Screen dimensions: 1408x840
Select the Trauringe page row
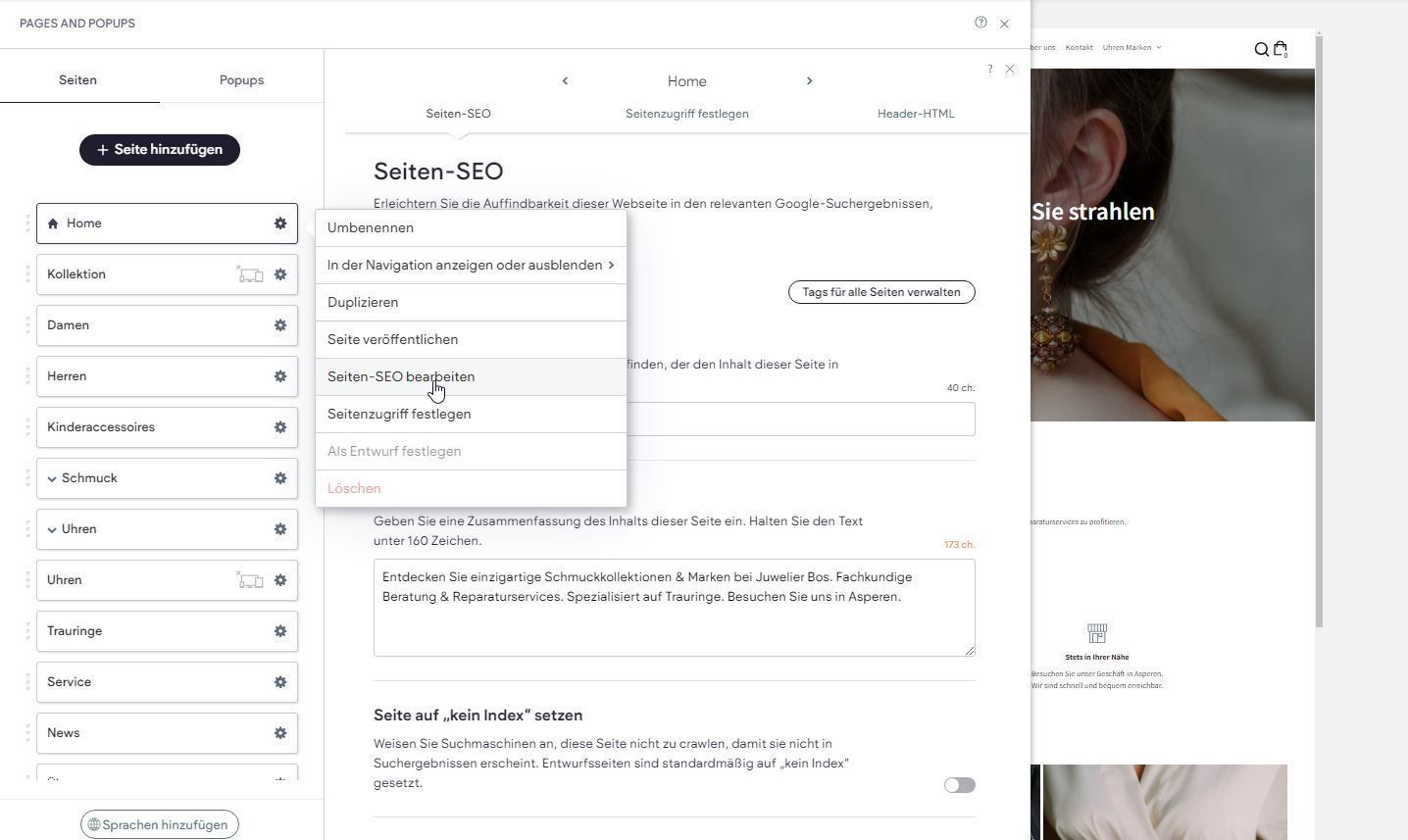[x=167, y=631]
